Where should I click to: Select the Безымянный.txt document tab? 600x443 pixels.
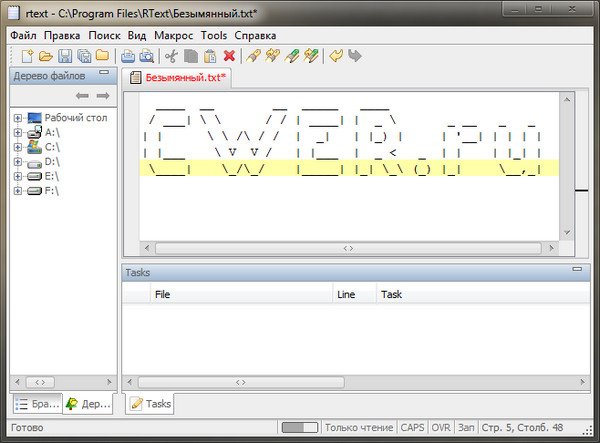point(177,78)
